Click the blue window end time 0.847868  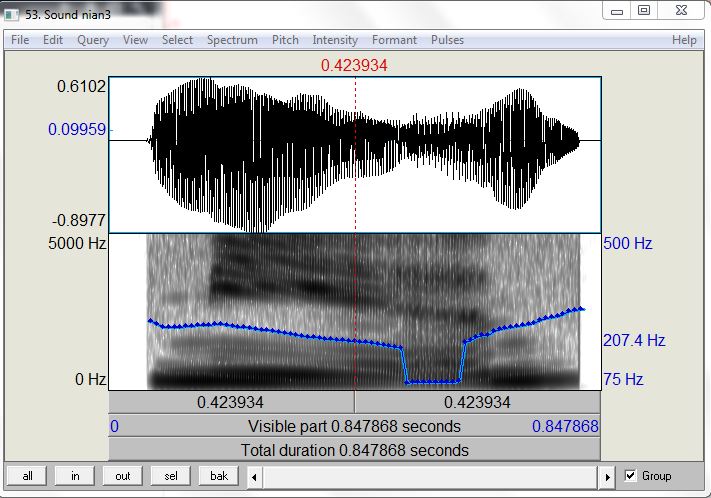(565, 426)
